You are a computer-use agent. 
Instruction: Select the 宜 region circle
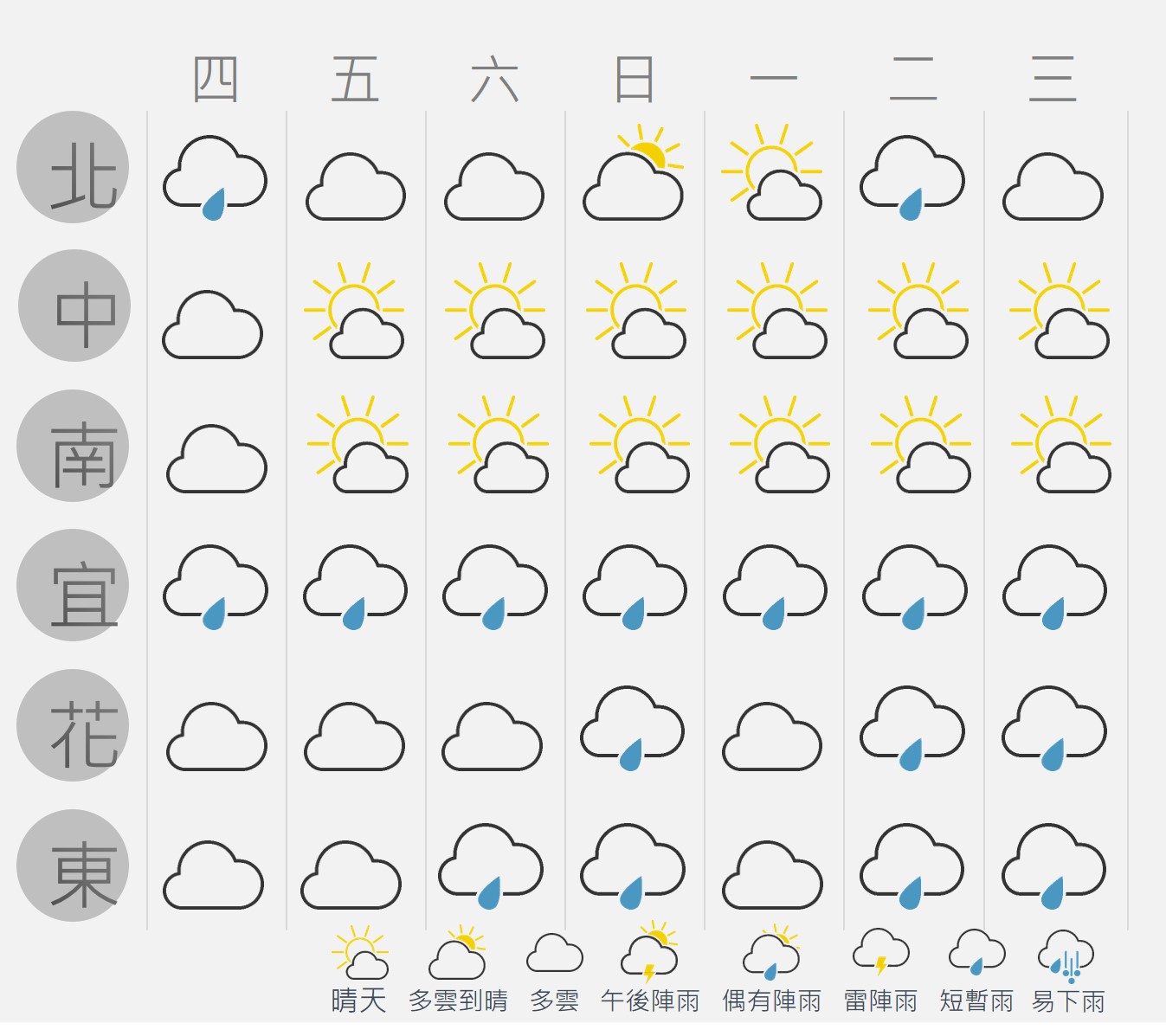click(x=73, y=585)
